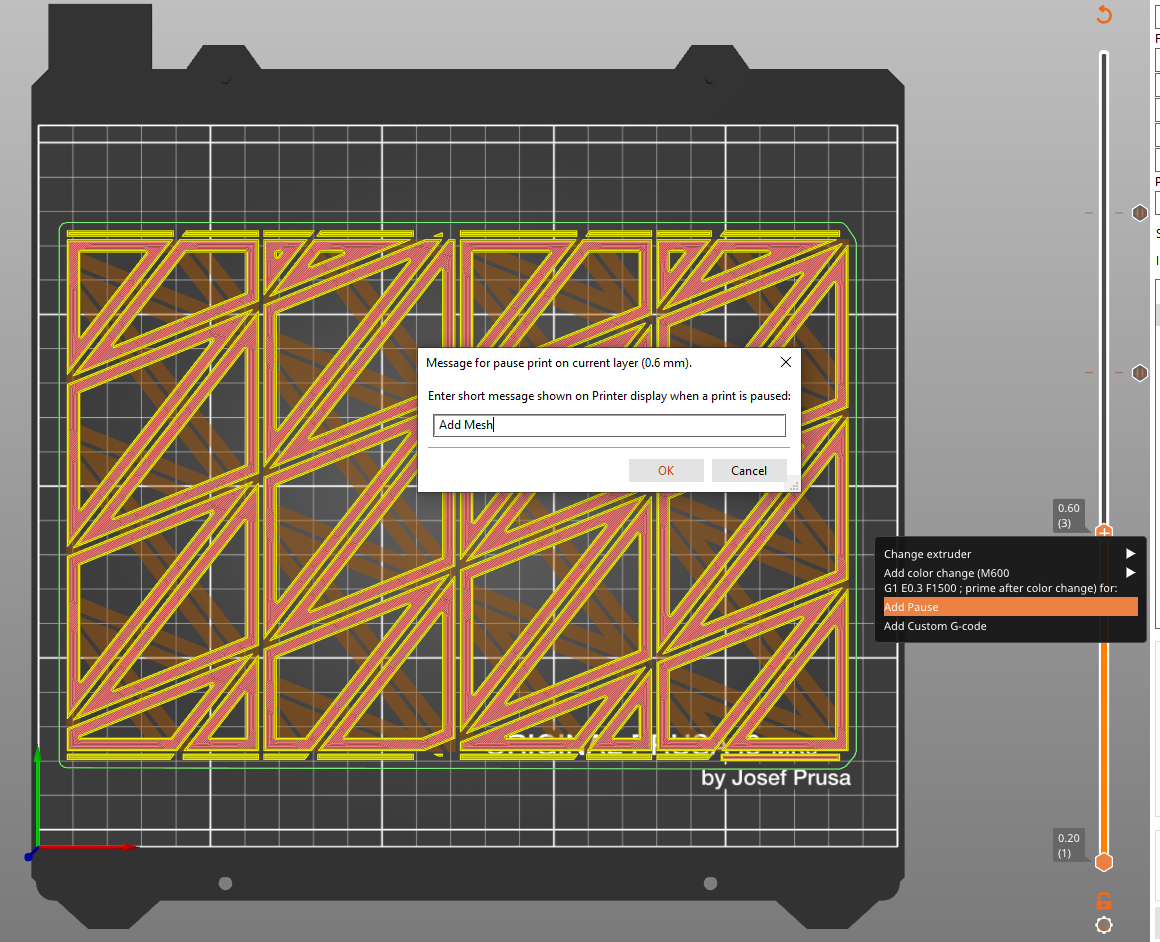Expand the Add color change submenu arrow
Viewport: 1160px width, 942px height.
pyautogui.click(x=1130, y=572)
